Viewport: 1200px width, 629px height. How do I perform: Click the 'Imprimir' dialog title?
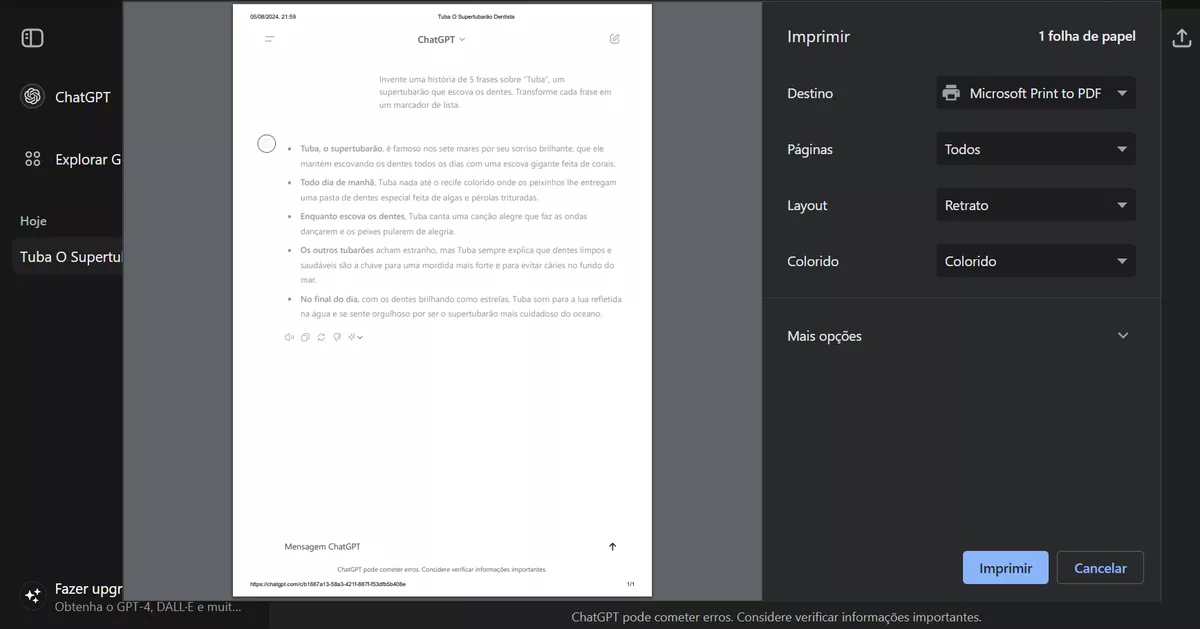click(x=819, y=37)
